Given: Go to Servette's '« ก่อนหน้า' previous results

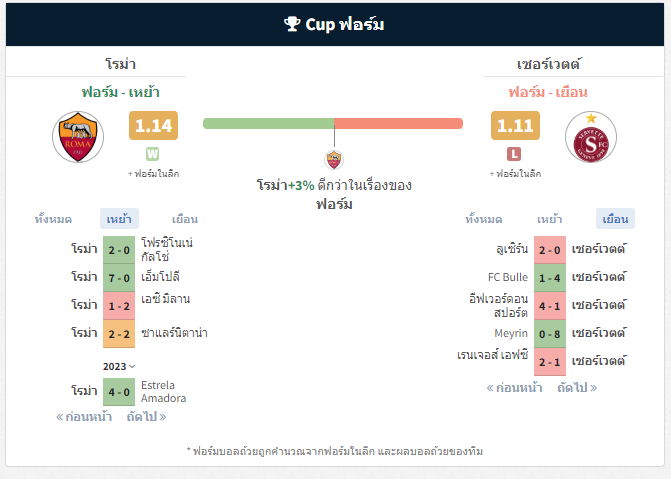Looking at the screenshot, I should 514,388.
